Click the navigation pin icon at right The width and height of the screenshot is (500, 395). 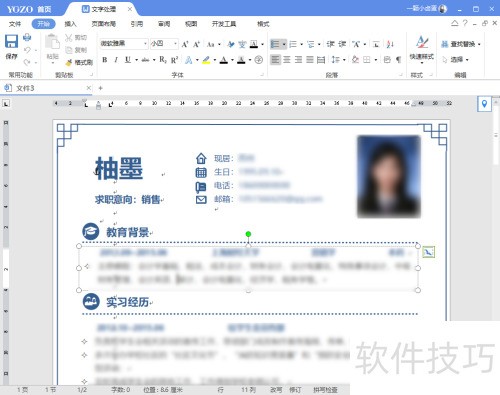tap(484, 104)
